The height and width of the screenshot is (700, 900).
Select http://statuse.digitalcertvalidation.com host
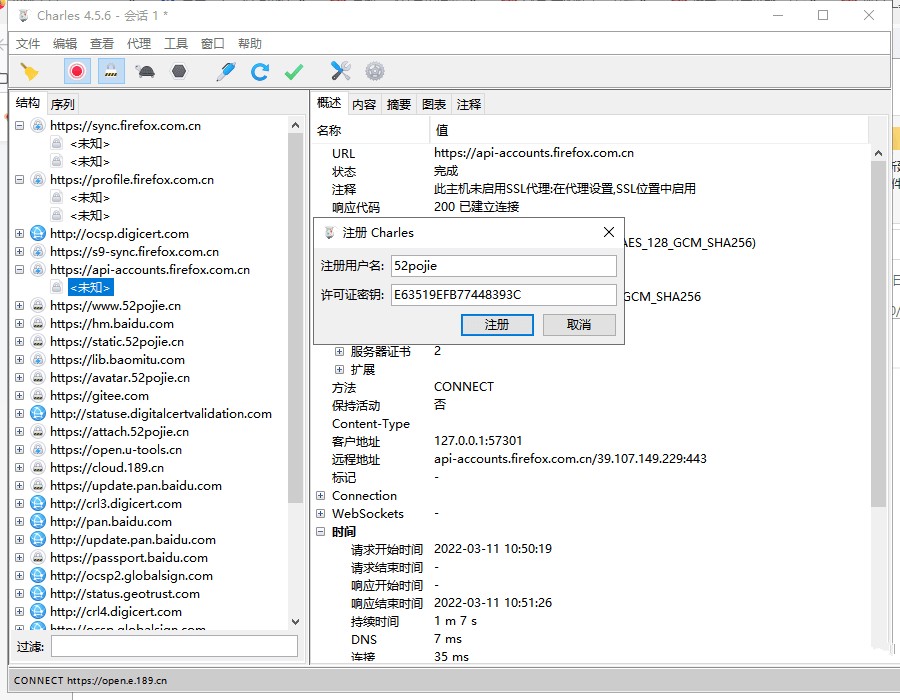161,414
